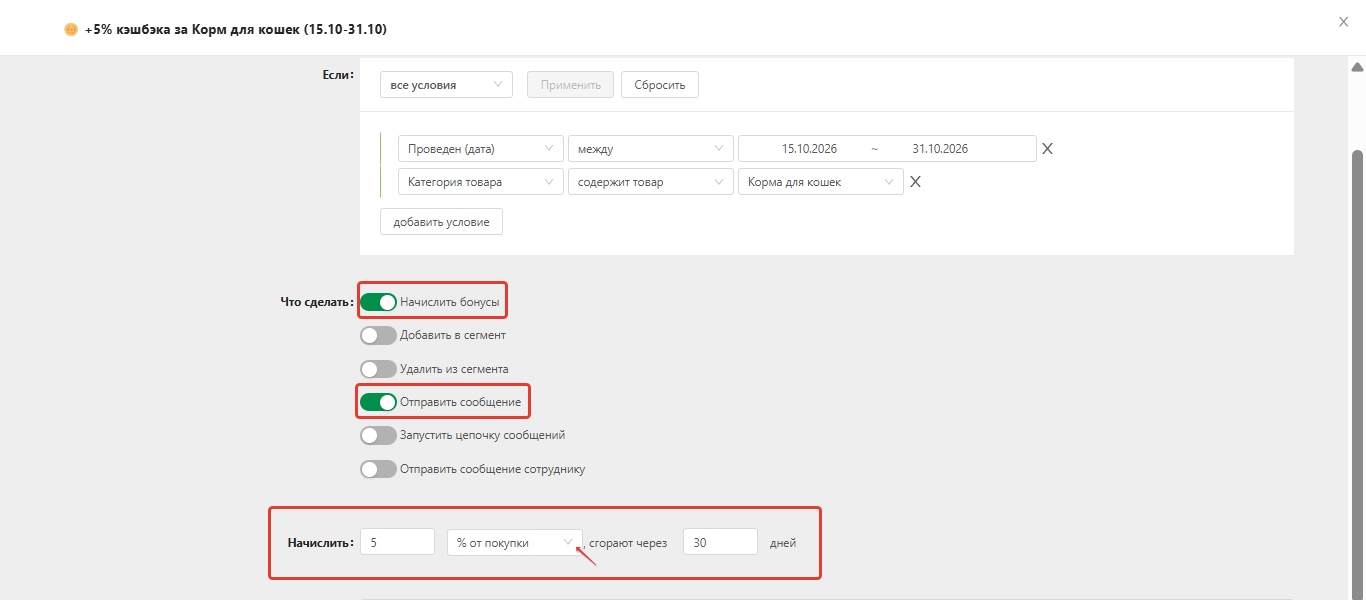Focus the expiry days field with 30
Viewport: 1366px width, 600px height.
click(x=720, y=542)
